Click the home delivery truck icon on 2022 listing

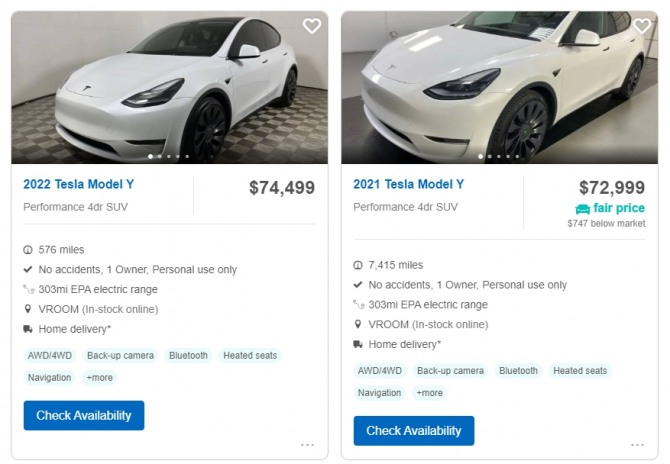click(x=28, y=329)
